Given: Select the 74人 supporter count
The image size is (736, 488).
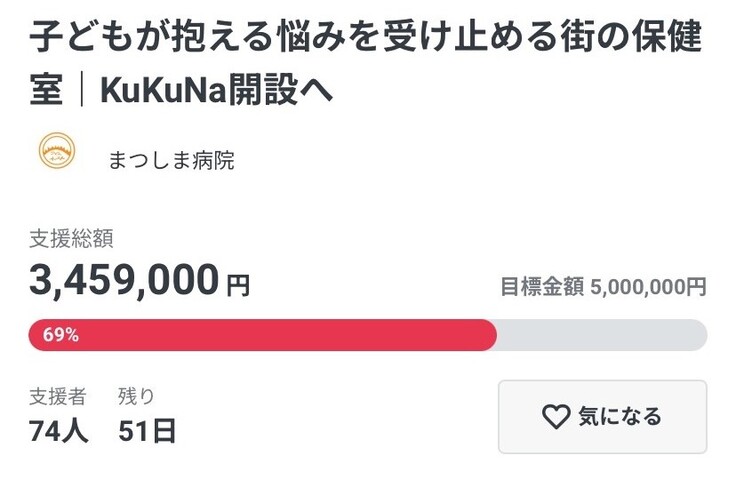Looking at the screenshot, I should click(x=59, y=431).
